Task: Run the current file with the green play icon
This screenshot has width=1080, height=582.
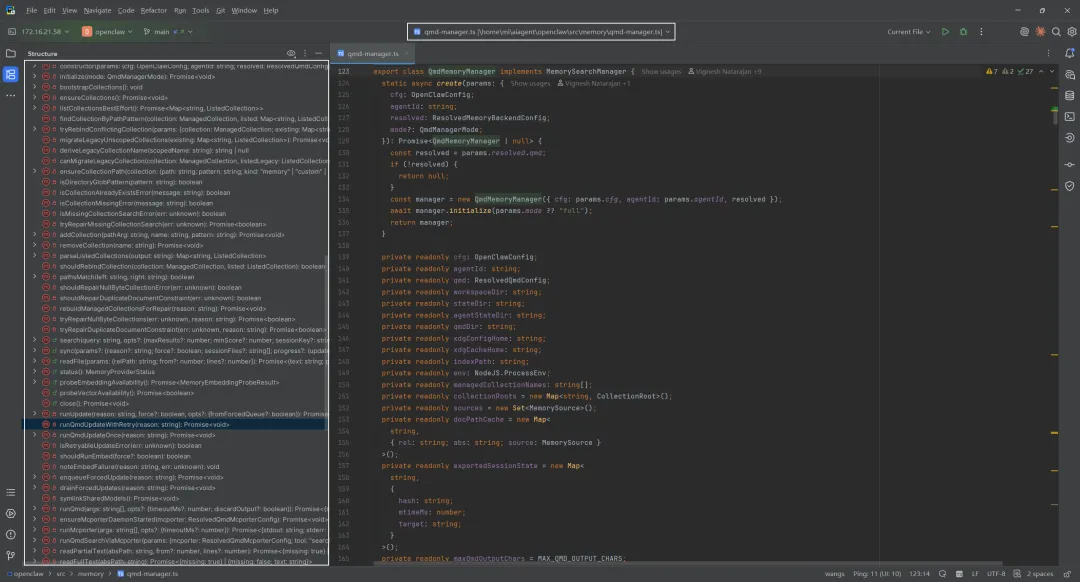Action: pos(945,32)
